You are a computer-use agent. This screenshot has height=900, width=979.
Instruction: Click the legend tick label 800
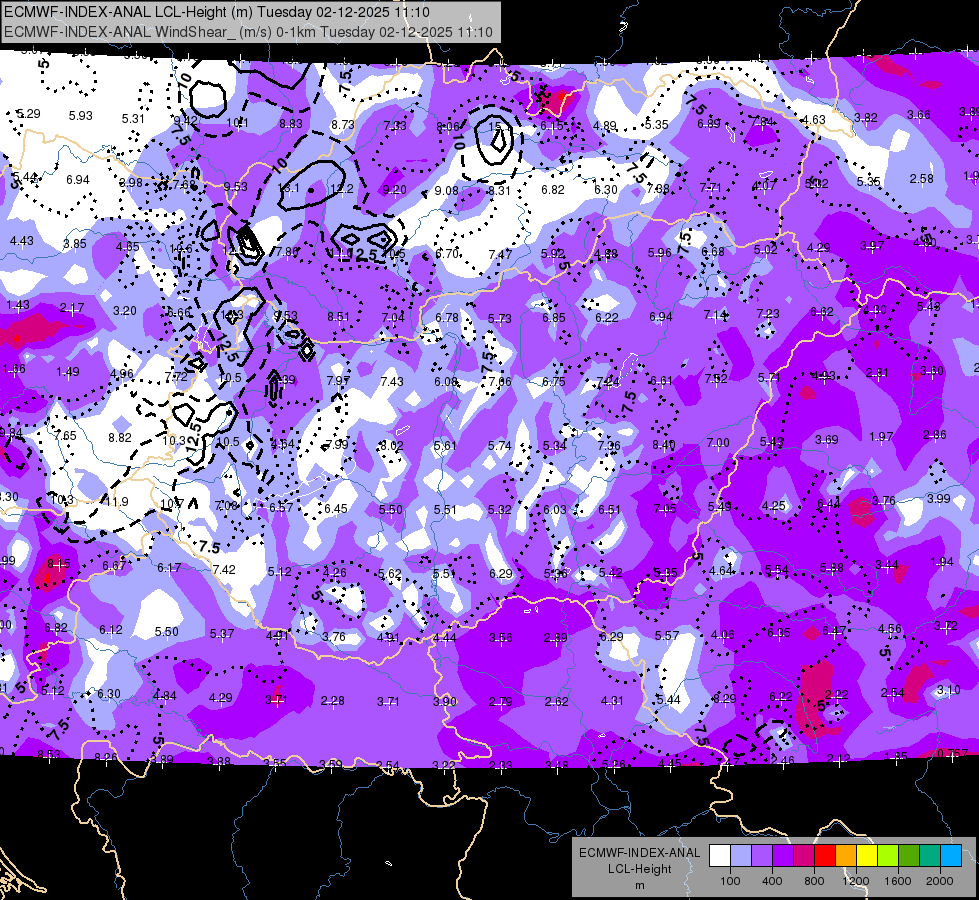(x=814, y=881)
